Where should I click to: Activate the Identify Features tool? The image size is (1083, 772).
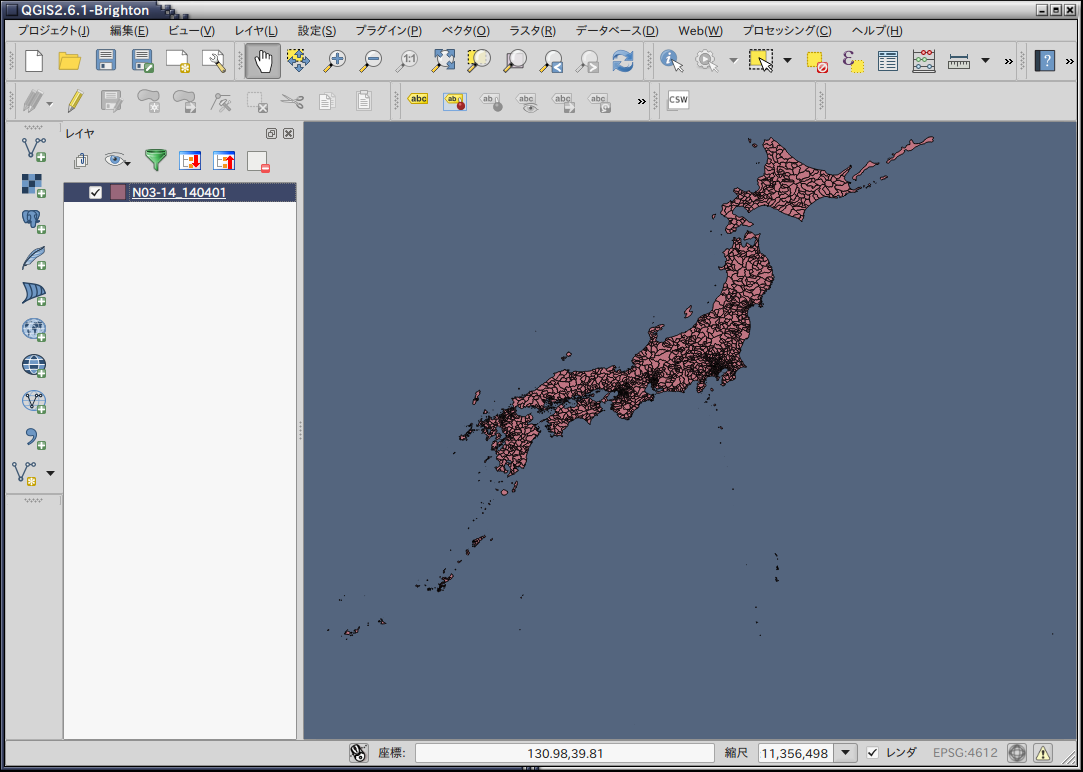(x=671, y=61)
